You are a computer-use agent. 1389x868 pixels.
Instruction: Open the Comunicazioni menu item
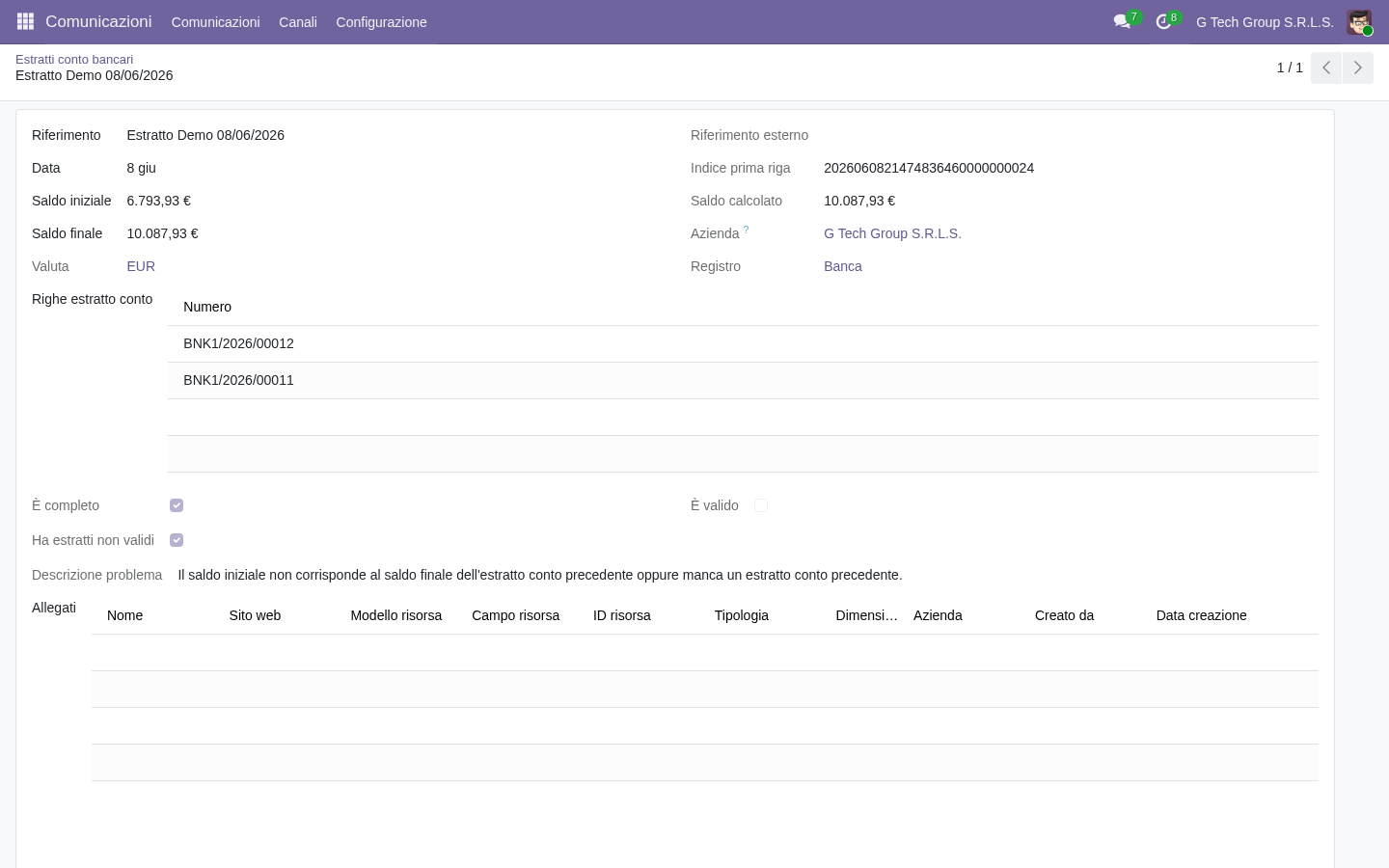click(215, 22)
